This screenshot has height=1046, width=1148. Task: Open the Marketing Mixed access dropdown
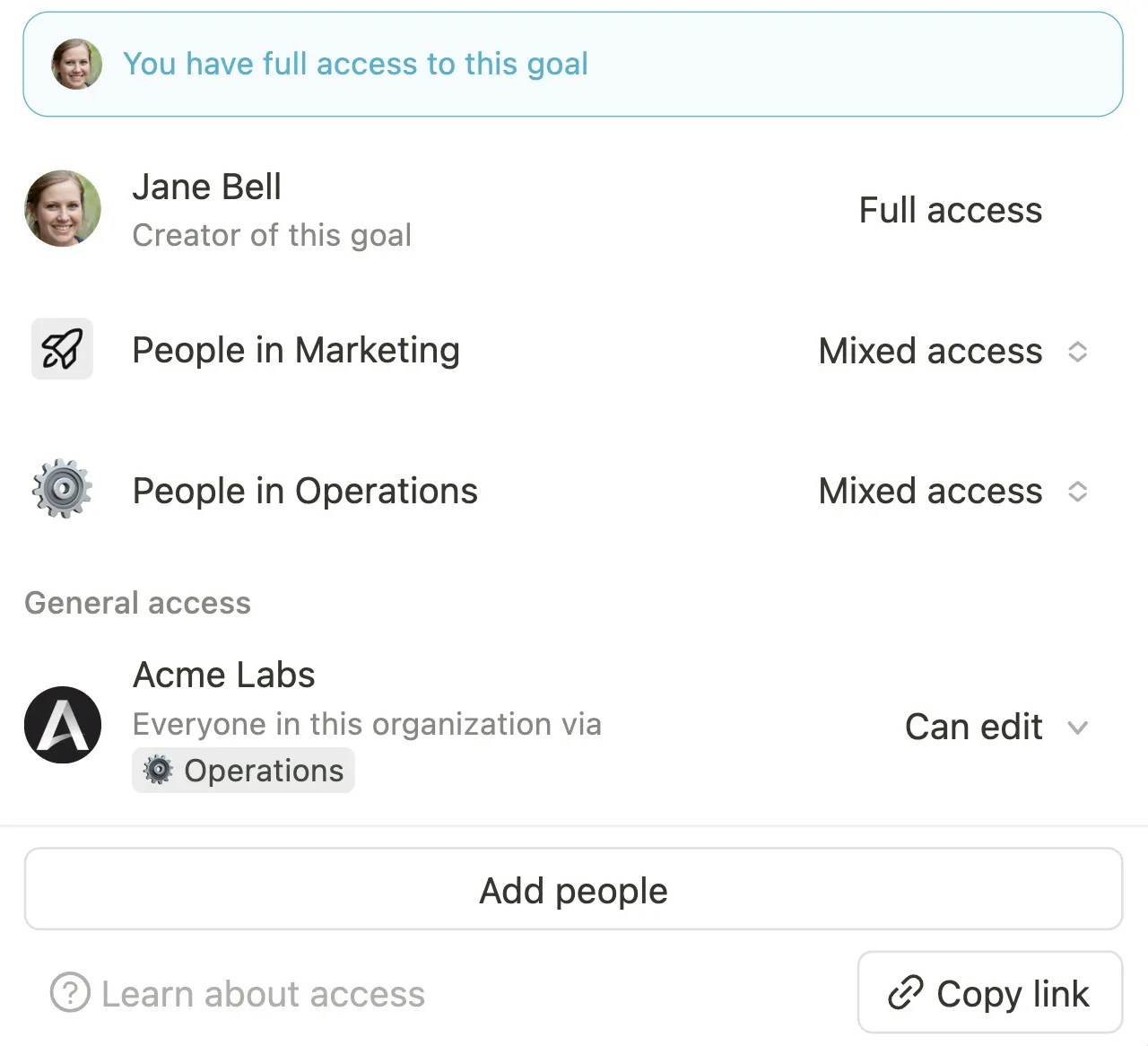953,351
